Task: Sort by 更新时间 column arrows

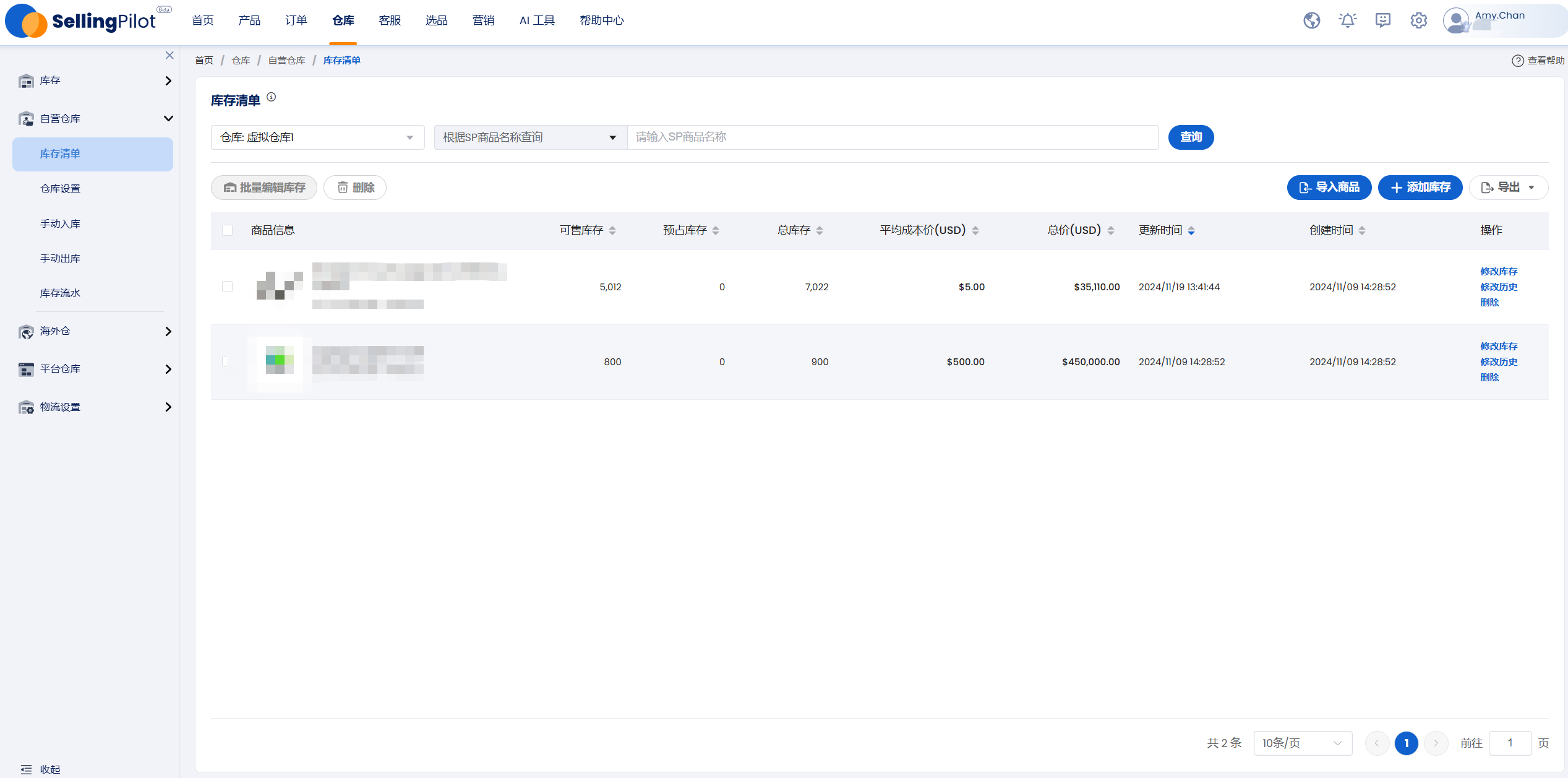Action: click(x=1191, y=230)
